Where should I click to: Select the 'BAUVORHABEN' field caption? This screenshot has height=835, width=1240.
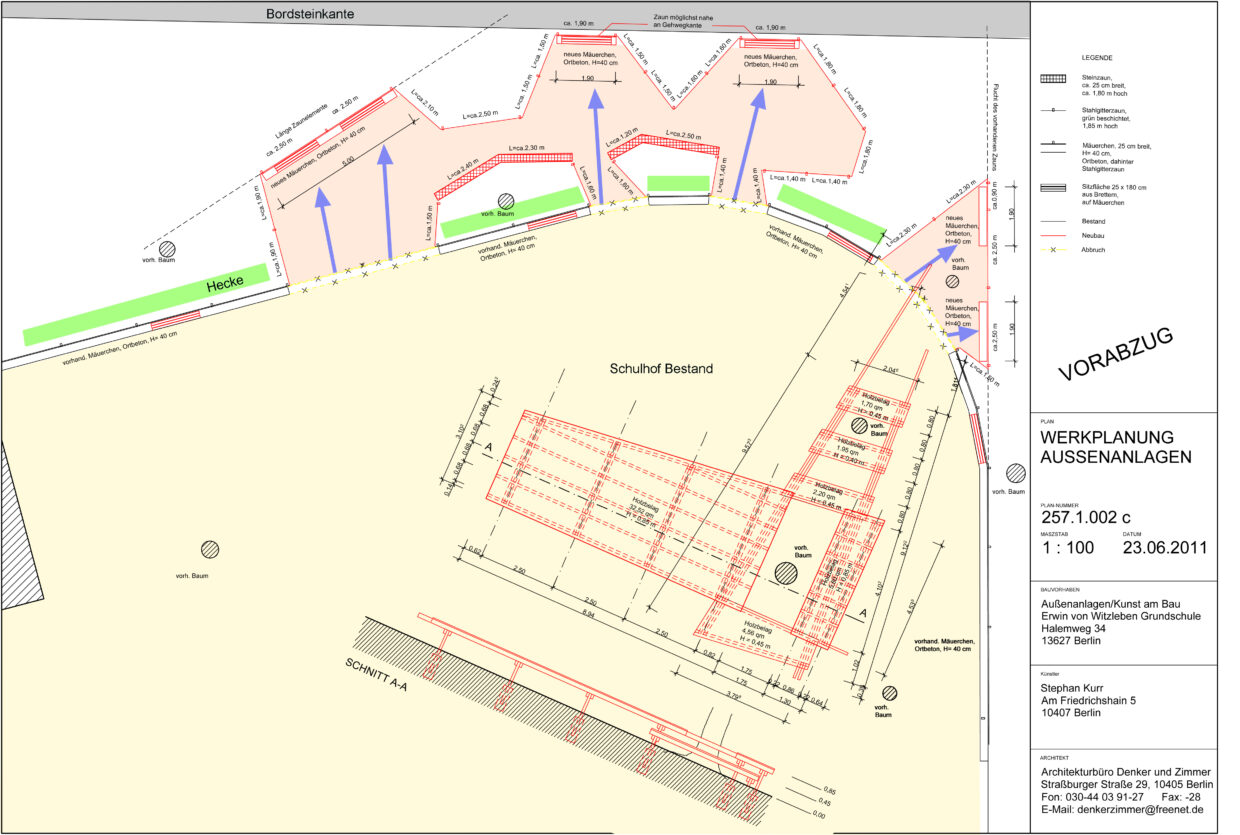(x=1058, y=591)
